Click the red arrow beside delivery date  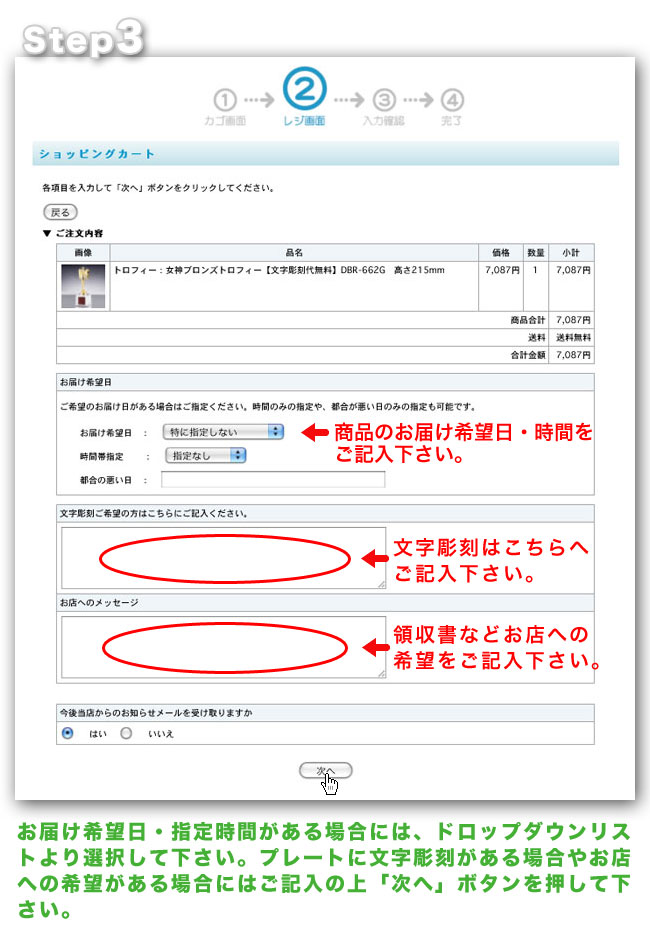pyautogui.click(x=315, y=433)
